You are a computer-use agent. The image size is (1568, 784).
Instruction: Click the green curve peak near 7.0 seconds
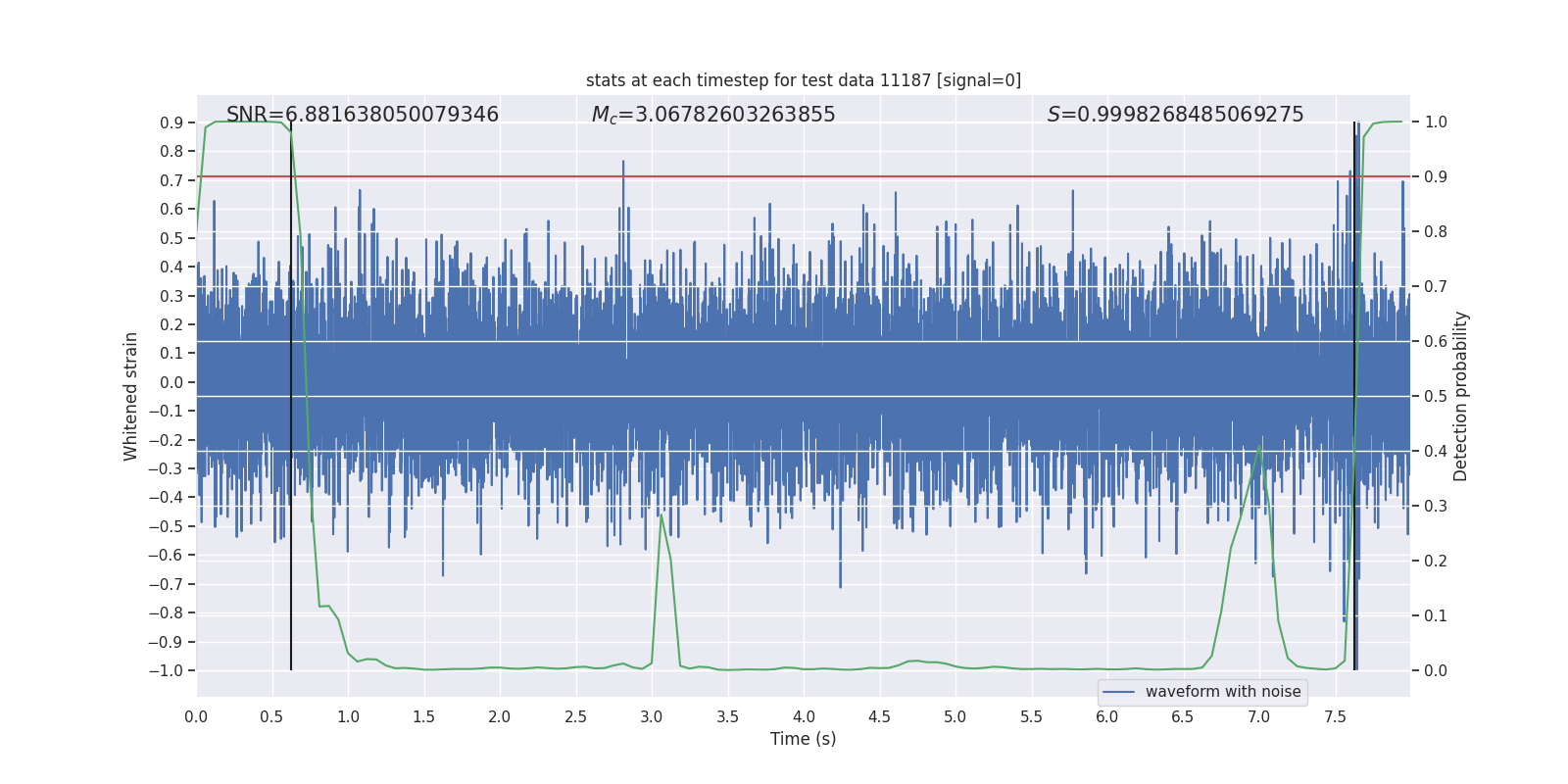pyautogui.click(x=1259, y=446)
